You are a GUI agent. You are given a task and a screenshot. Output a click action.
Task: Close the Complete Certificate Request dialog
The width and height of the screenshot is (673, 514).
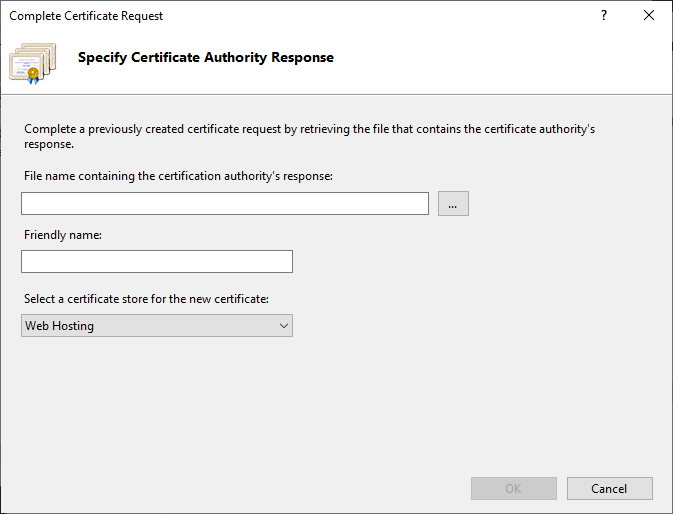click(649, 16)
